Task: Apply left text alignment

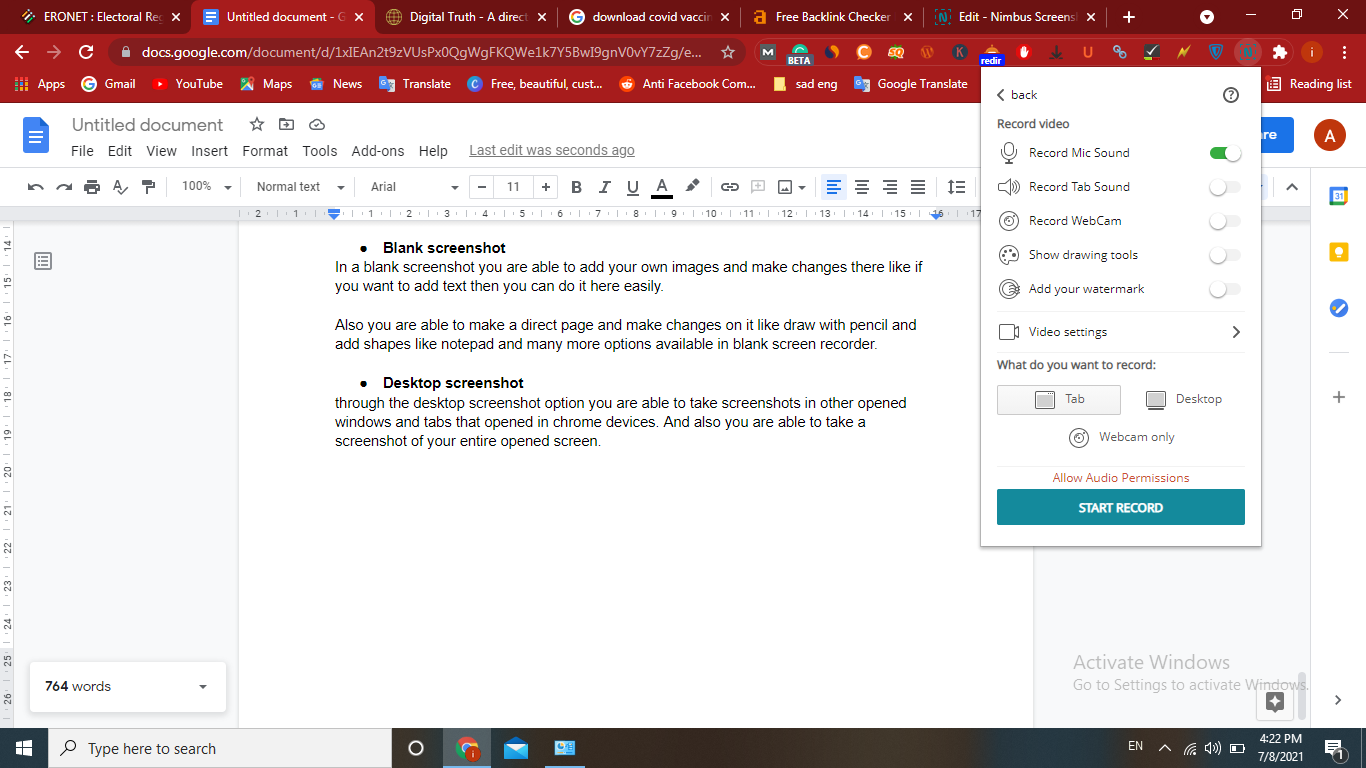Action: [834, 187]
